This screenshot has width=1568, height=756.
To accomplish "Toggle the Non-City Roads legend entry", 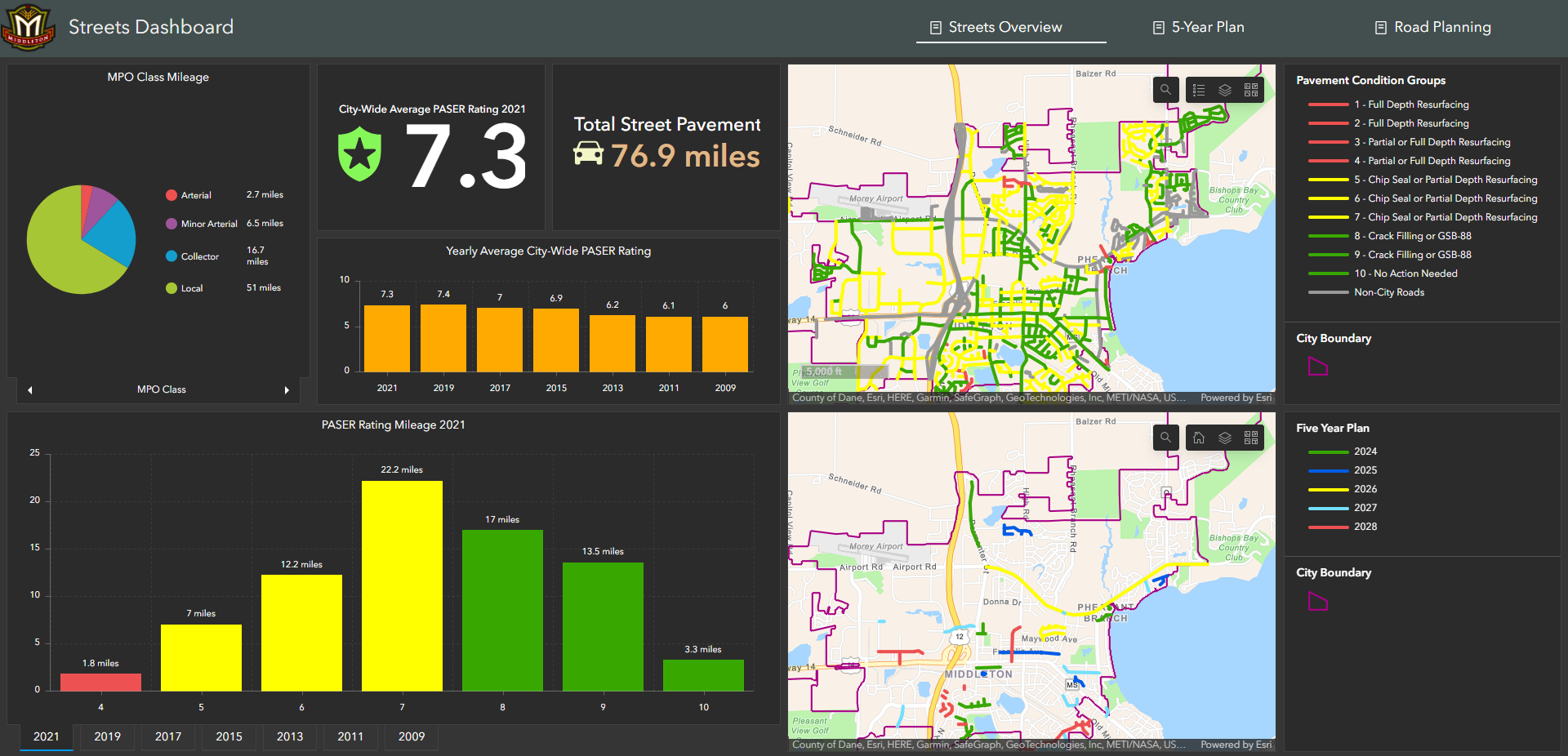I will click(1390, 291).
